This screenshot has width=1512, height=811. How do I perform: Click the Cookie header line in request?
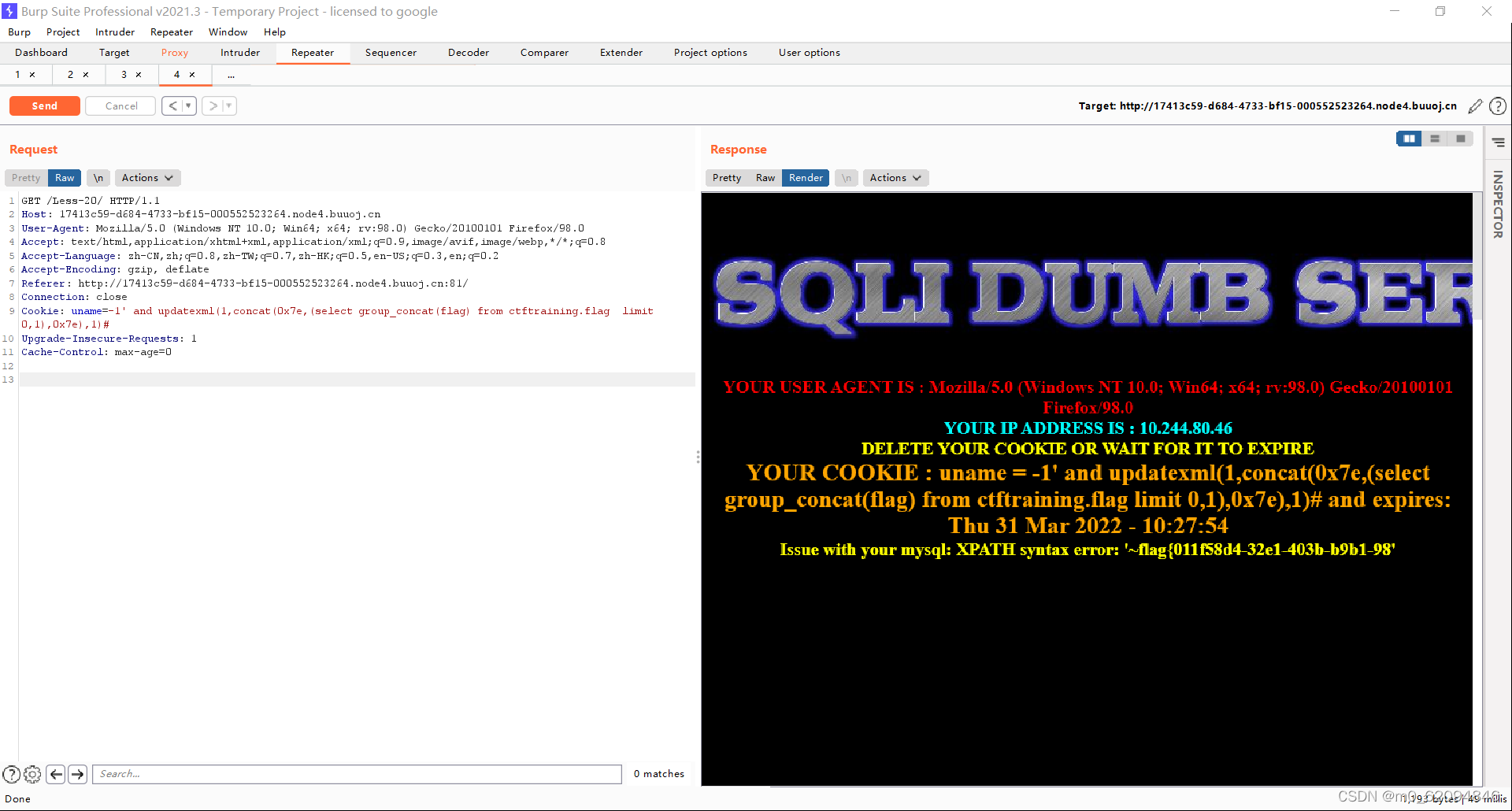tap(337, 317)
